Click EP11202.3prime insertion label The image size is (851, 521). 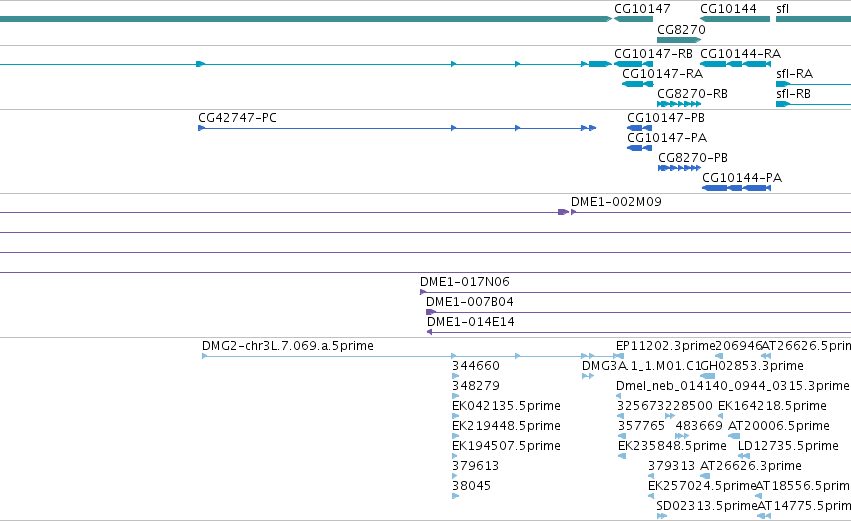665,346
